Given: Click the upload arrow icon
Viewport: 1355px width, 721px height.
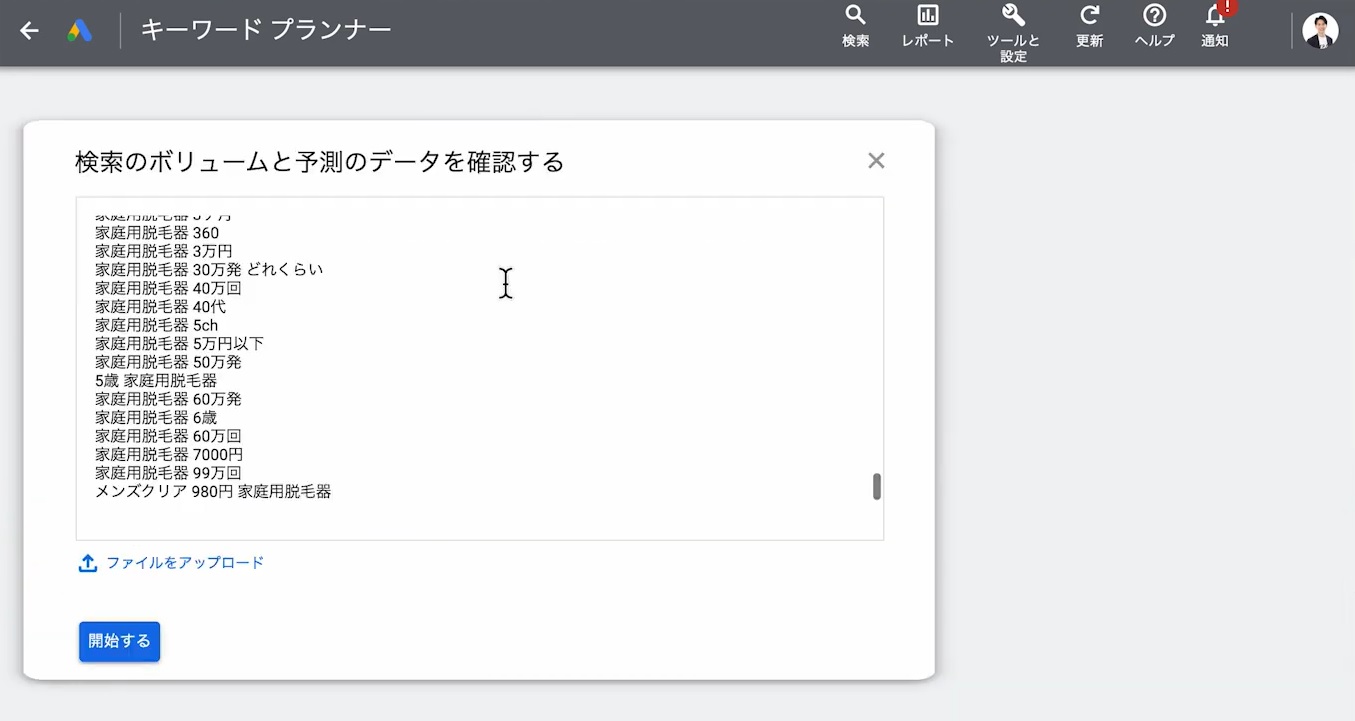Looking at the screenshot, I should click(88, 563).
